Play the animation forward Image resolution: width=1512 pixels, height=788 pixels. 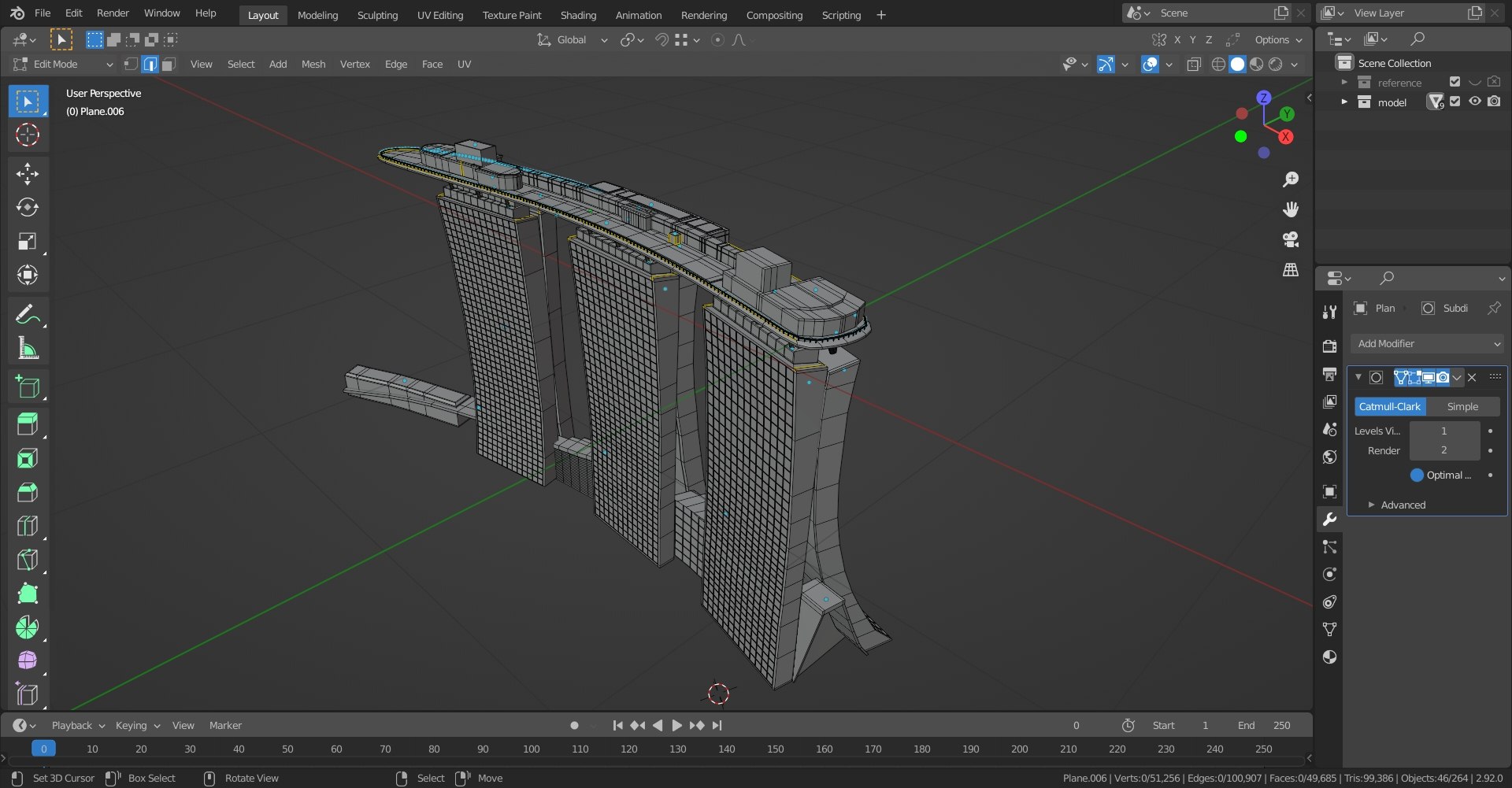[676, 726]
